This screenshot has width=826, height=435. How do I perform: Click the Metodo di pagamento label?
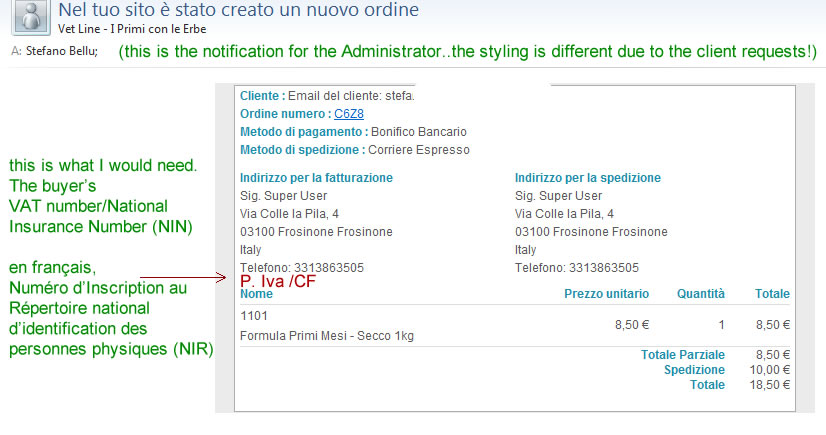[303, 132]
